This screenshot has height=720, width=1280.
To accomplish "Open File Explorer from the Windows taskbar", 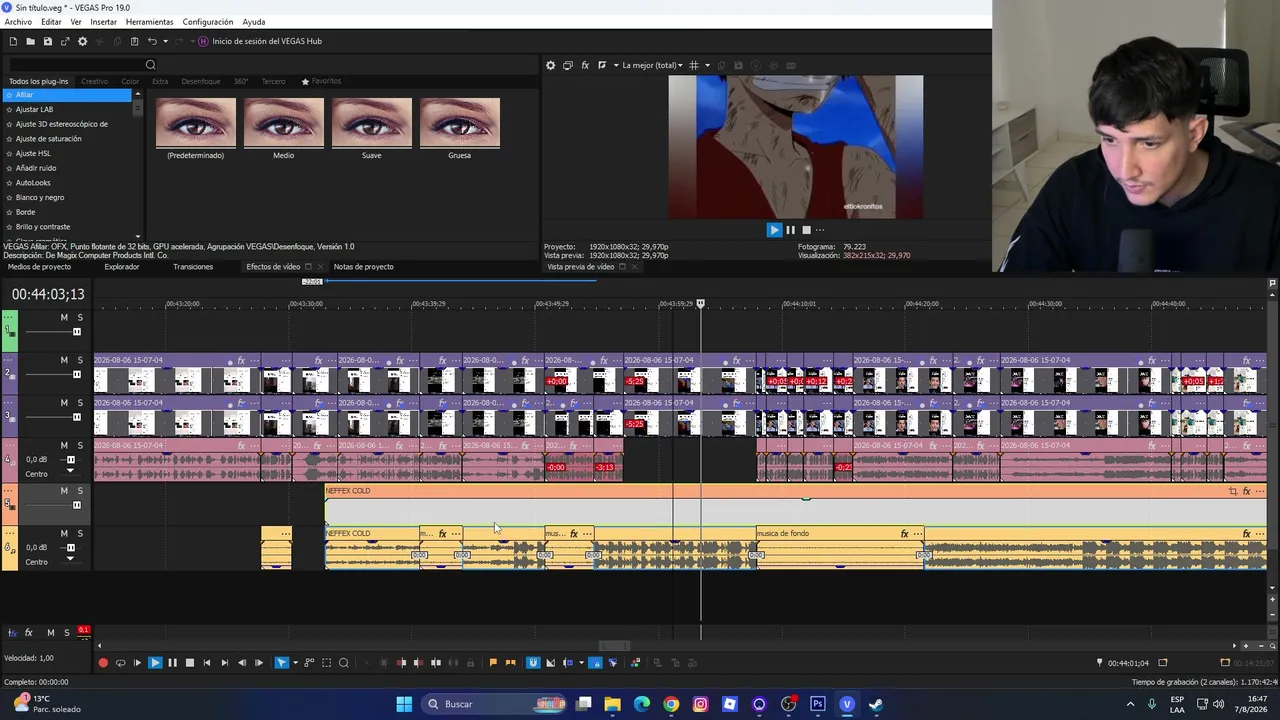I will [612, 704].
